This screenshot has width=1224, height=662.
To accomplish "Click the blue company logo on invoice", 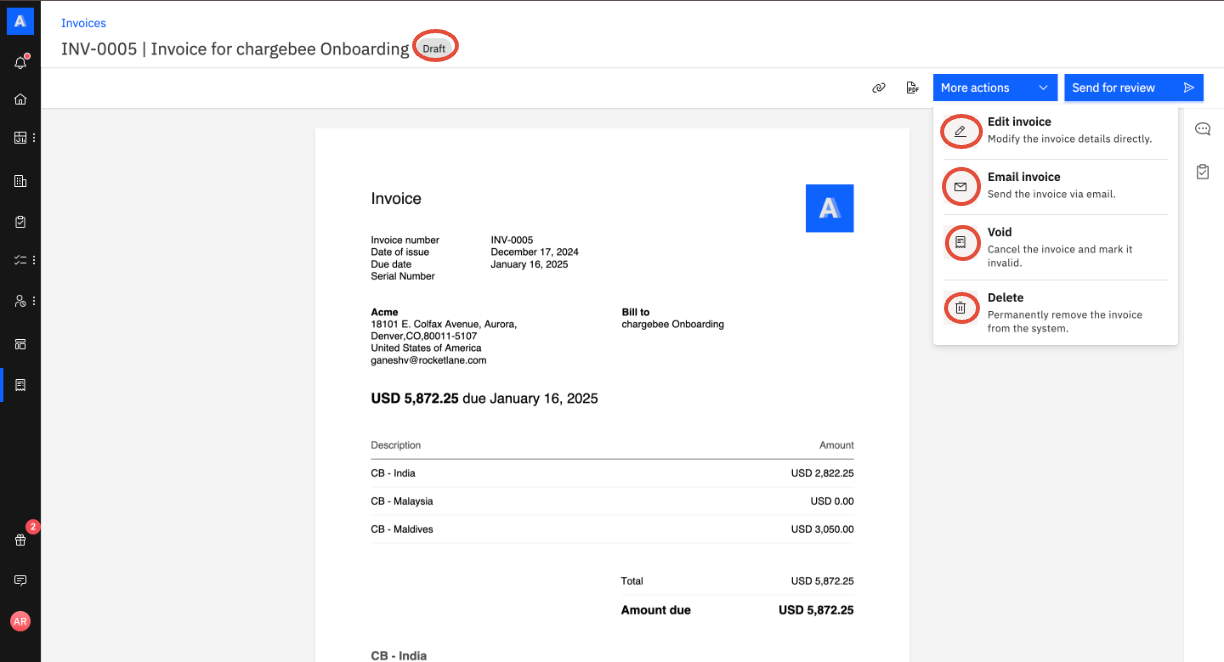I will tap(829, 208).
